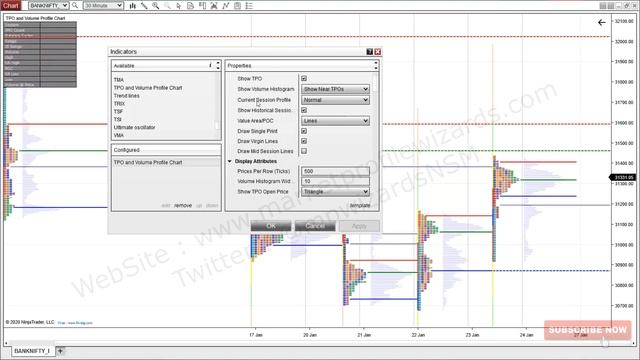
Task: Uncheck Draw Single Print
Action: click(x=304, y=131)
